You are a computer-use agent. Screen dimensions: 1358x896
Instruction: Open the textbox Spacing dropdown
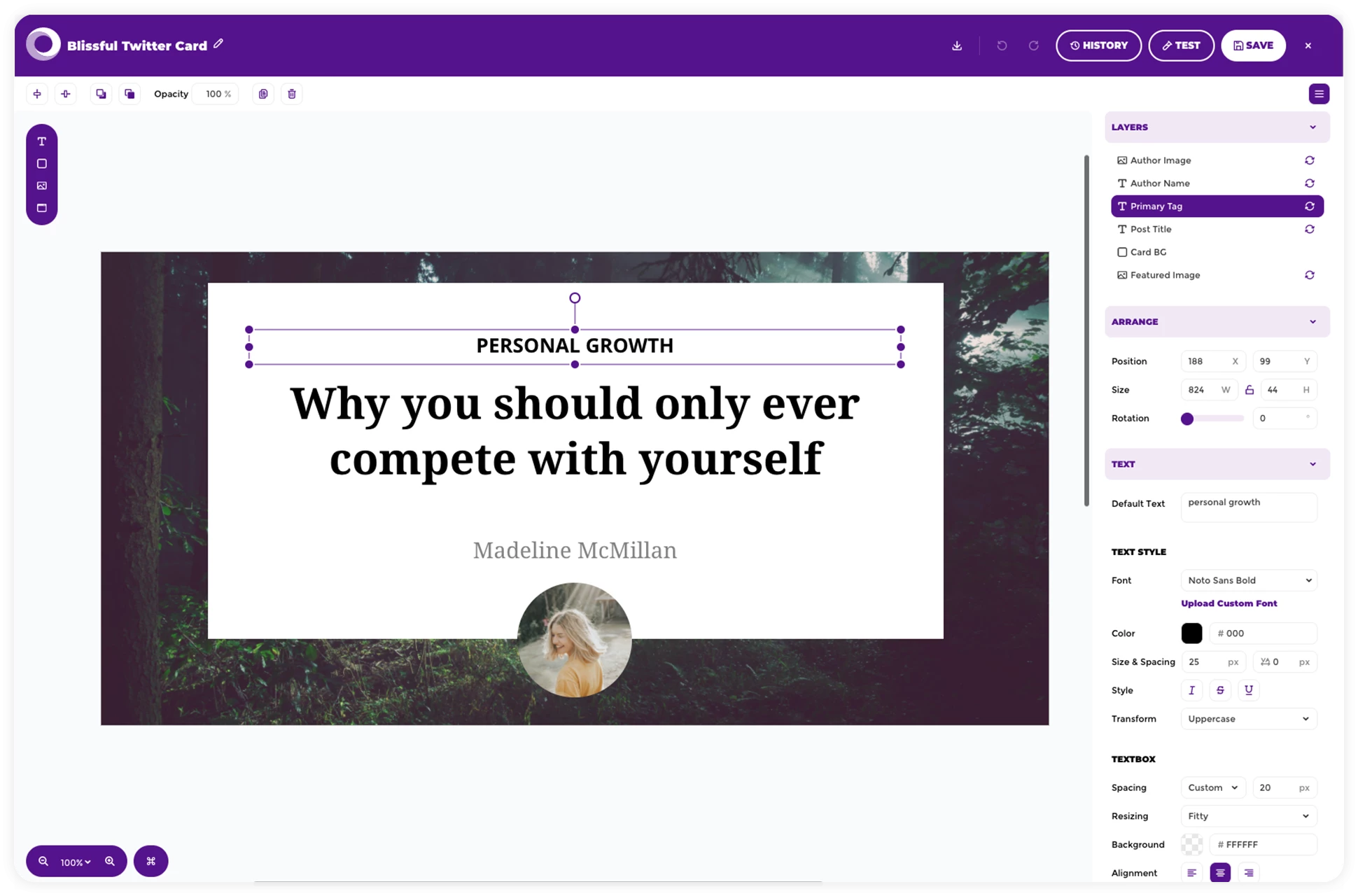[1212, 787]
